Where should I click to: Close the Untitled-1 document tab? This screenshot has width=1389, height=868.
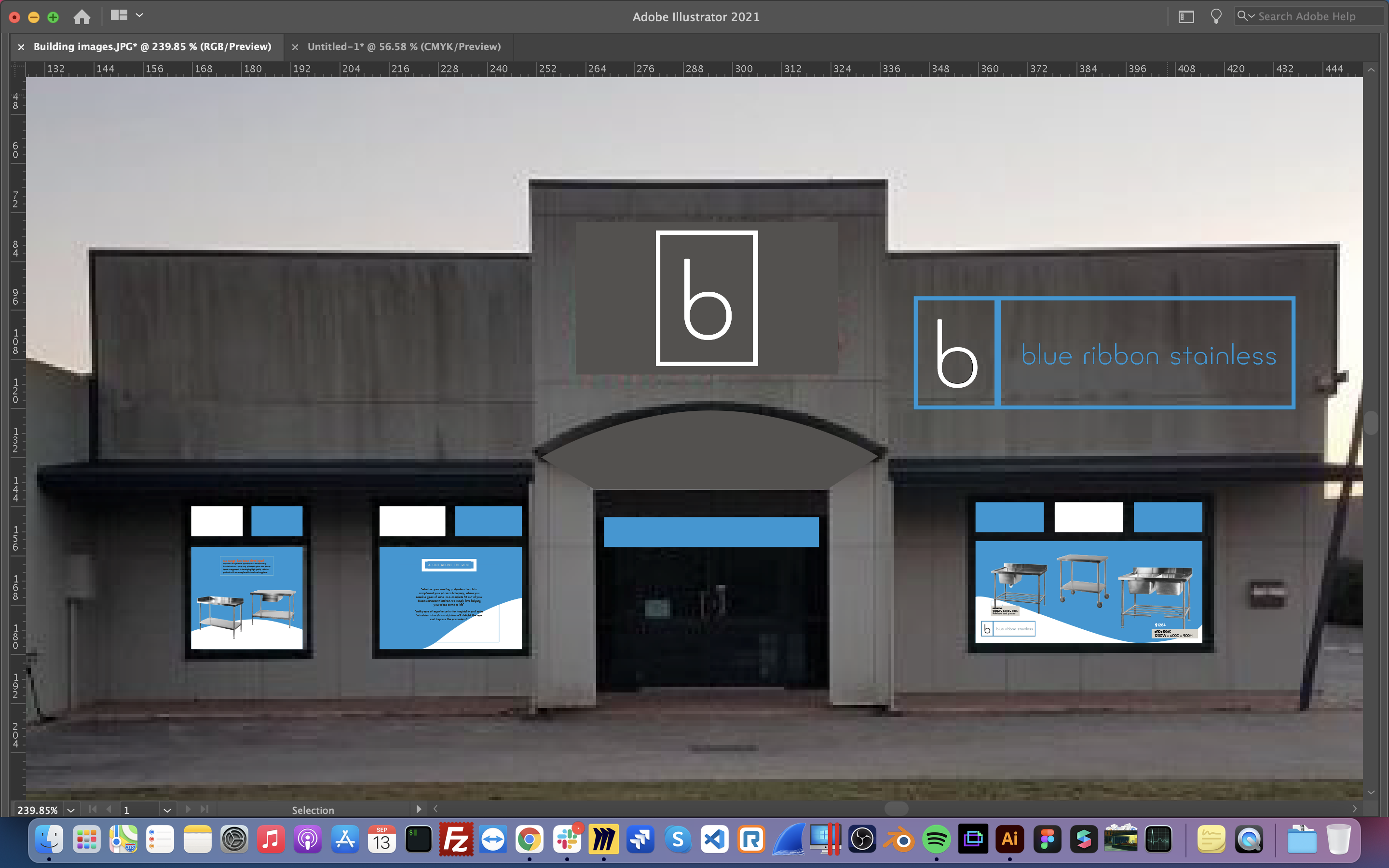295,46
